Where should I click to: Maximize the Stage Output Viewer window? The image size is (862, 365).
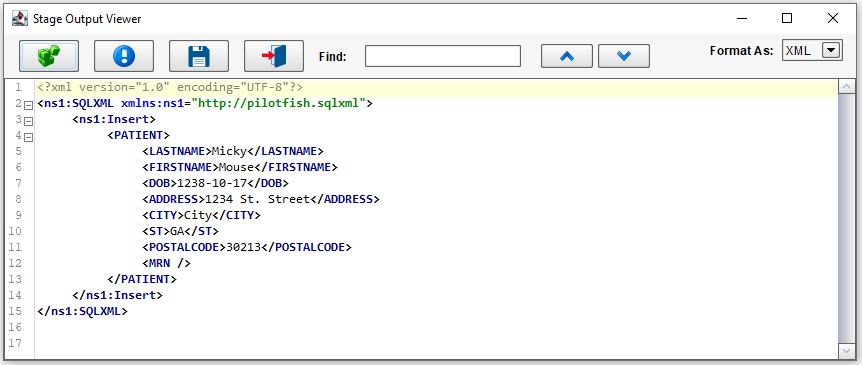(x=787, y=19)
